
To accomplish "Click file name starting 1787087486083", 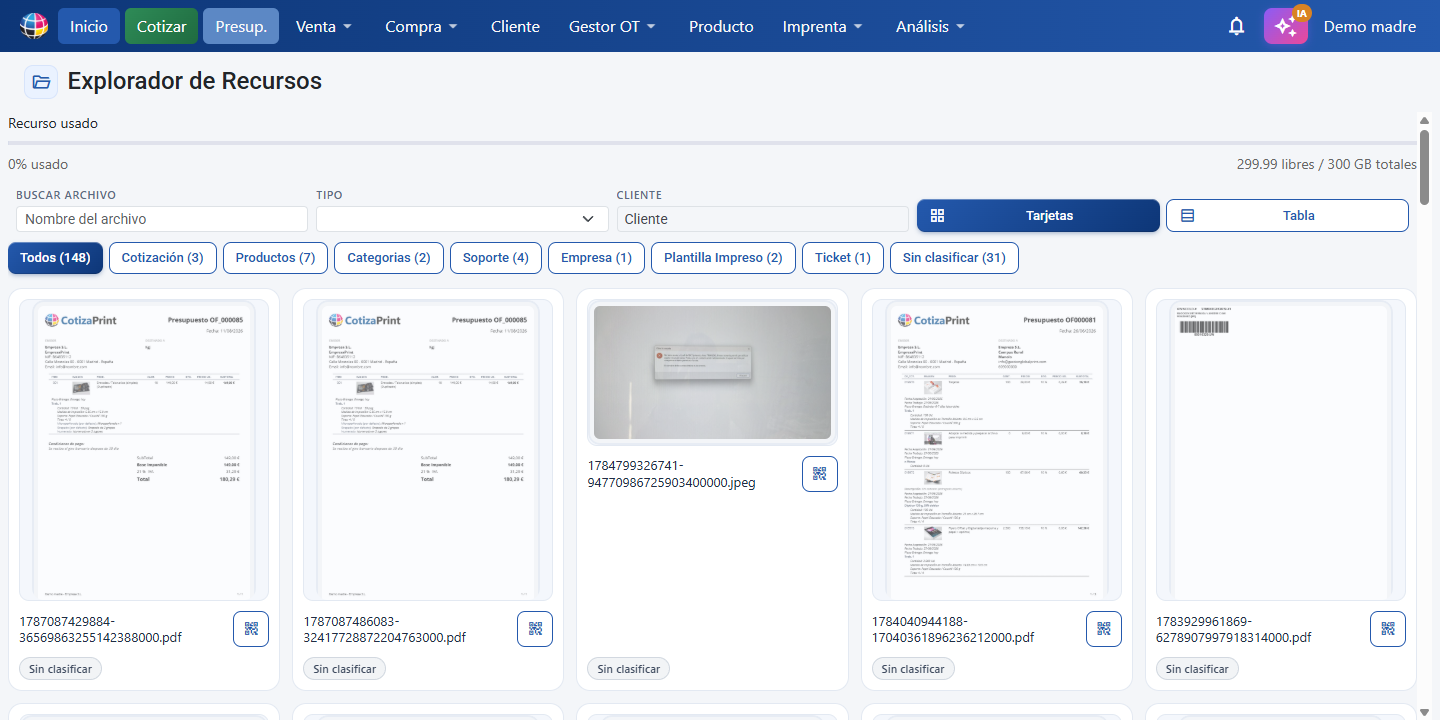I will (385, 629).
